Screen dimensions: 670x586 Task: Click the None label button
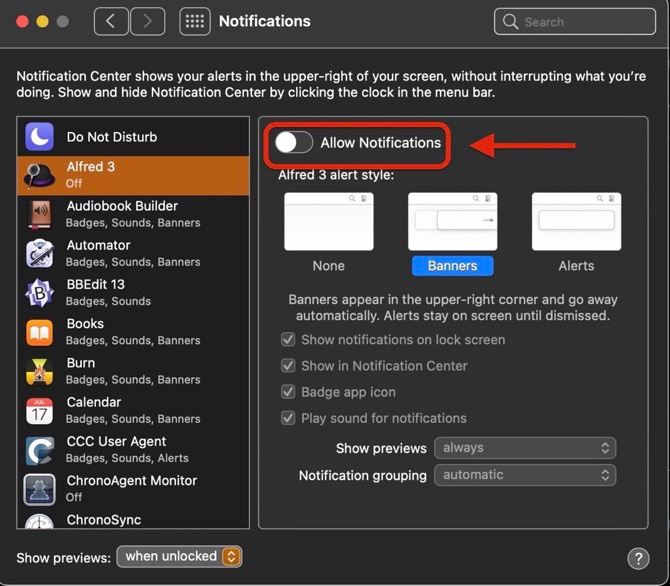pyautogui.click(x=329, y=266)
